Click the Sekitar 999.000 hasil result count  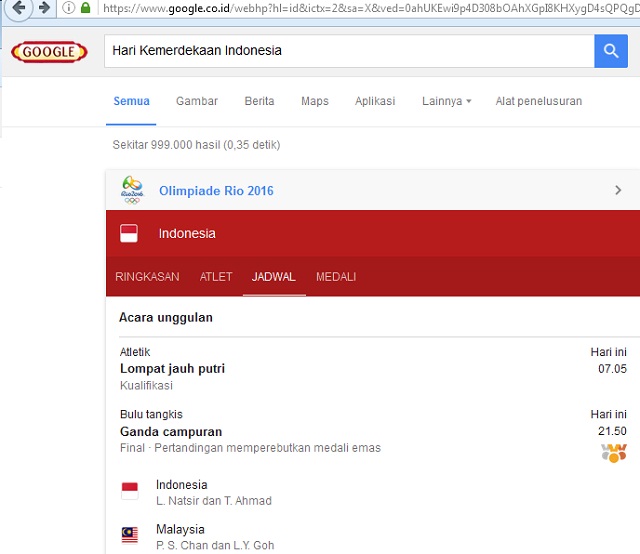[x=196, y=145]
